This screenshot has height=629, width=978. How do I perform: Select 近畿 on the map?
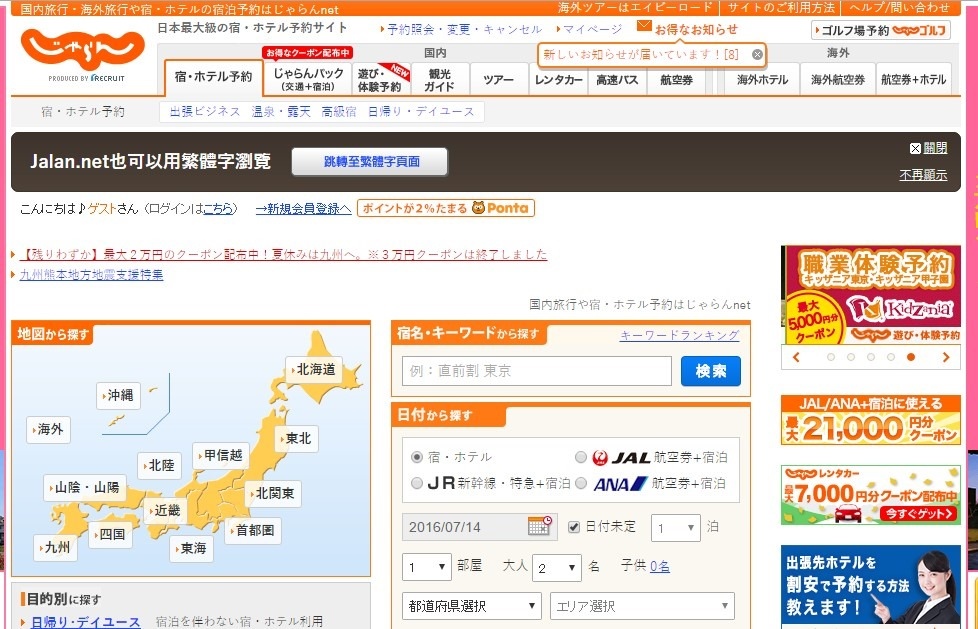pyautogui.click(x=166, y=510)
